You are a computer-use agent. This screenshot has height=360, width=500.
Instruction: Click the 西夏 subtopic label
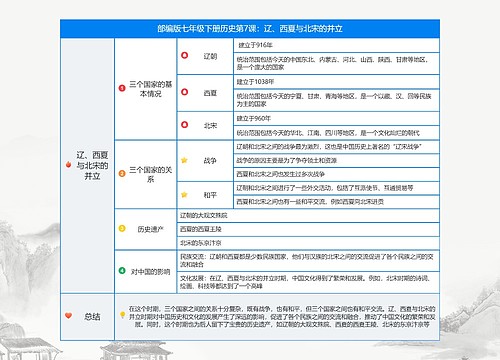click(210, 93)
